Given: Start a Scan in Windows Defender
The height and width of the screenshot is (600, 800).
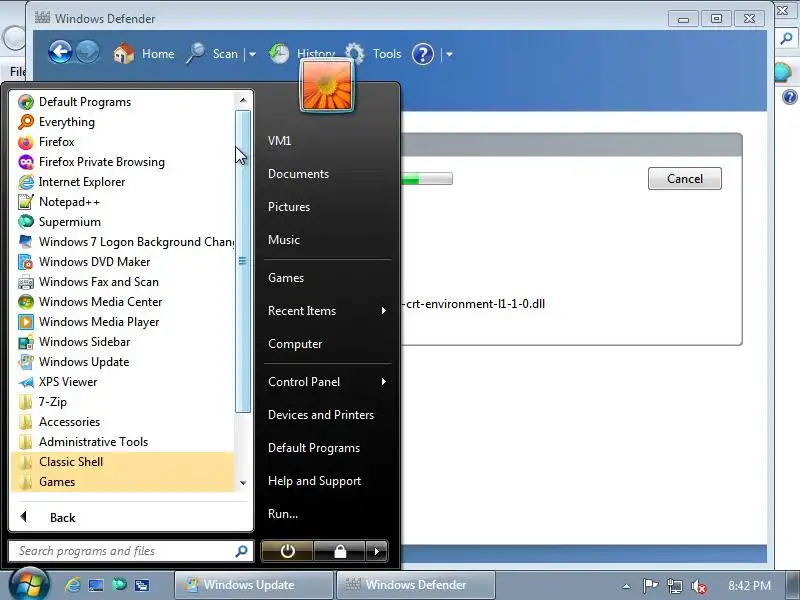Looking at the screenshot, I should click(x=212, y=54).
